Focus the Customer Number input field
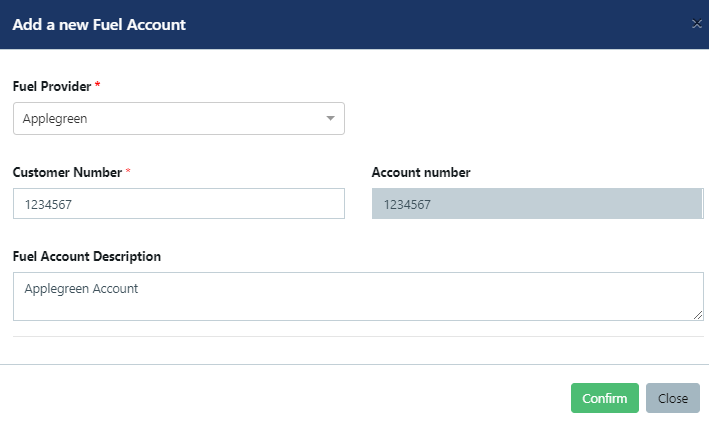The image size is (709, 421). pos(179,203)
